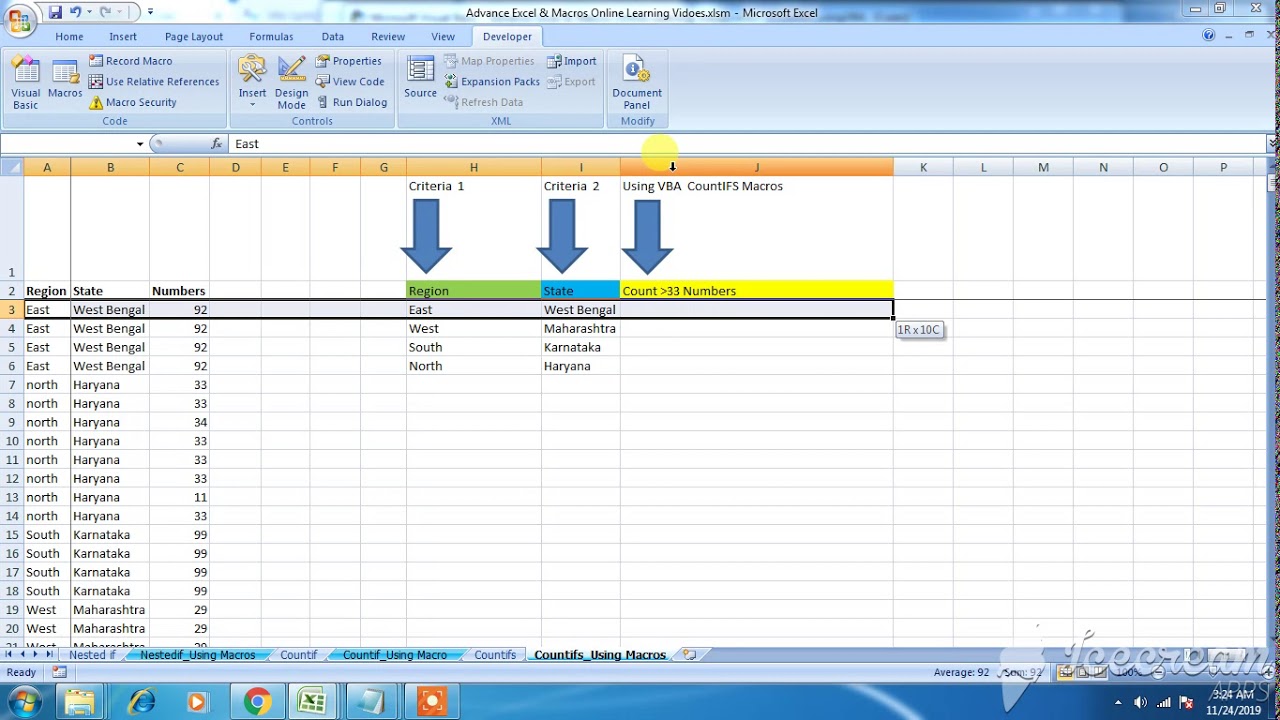This screenshot has width=1280, height=720.
Task: Customize Quick Access Toolbar dropdown
Action: pyautogui.click(x=150, y=12)
